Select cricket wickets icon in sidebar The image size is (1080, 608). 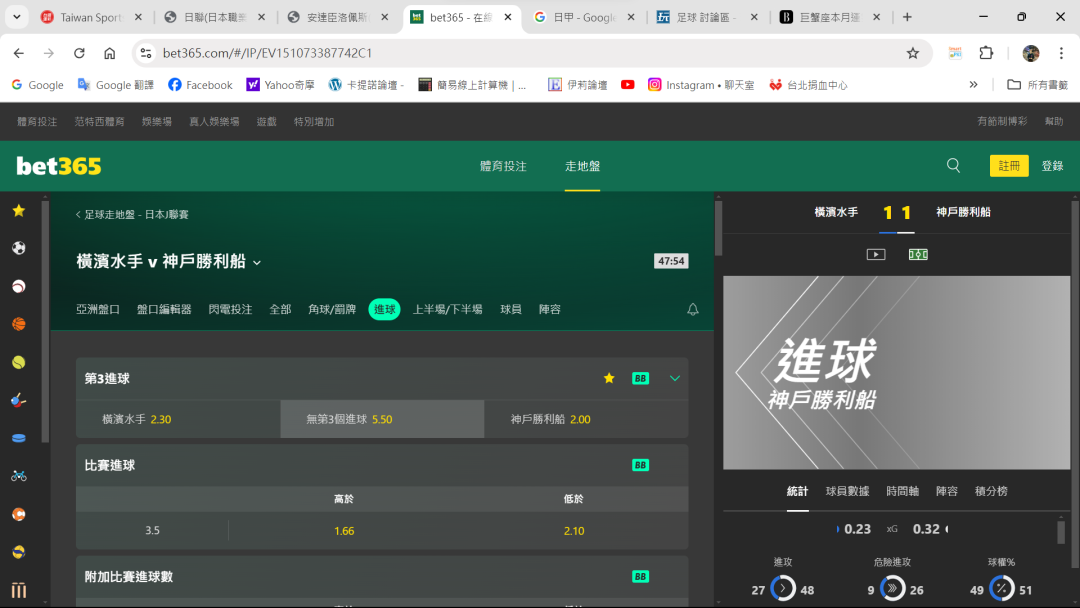(19, 590)
